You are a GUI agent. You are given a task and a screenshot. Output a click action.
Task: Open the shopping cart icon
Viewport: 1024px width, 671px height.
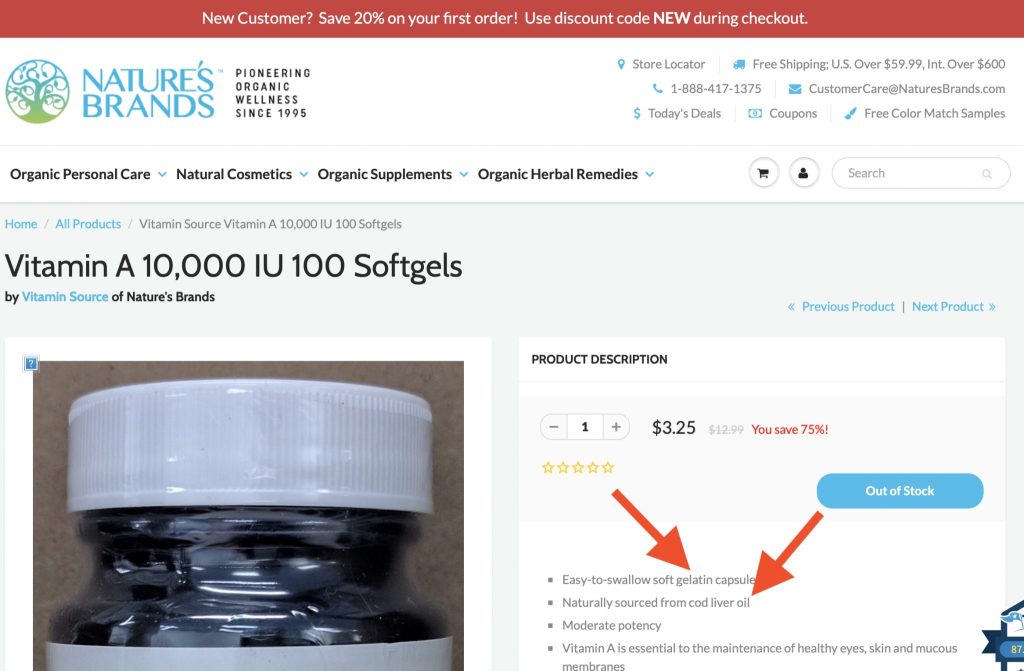pos(763,173)
